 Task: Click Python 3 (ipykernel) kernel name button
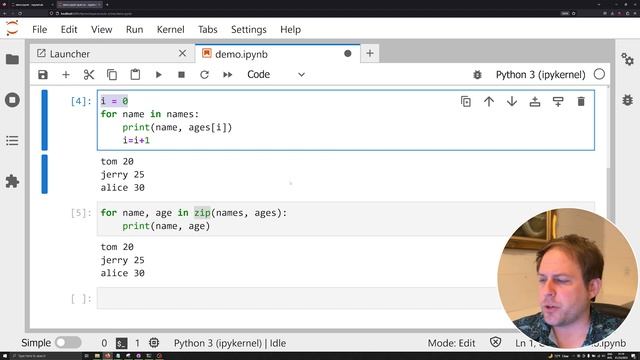[x=540, y=75]
